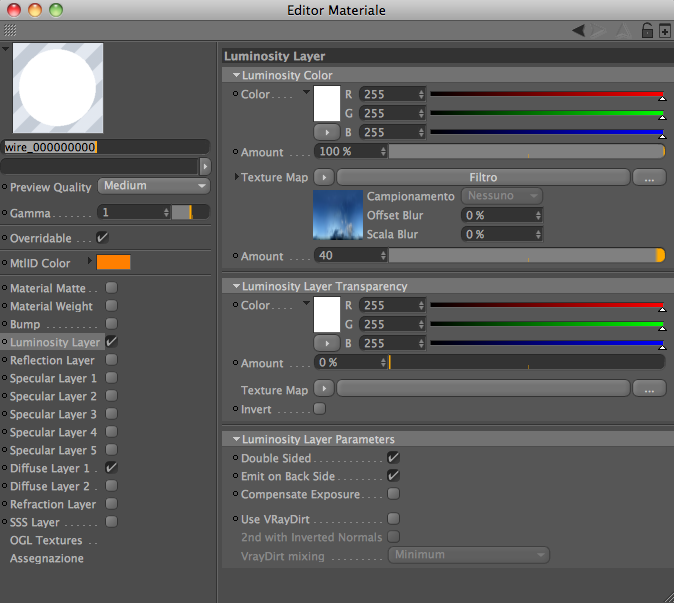The width and height of the screenshot is (674, 603).
Task: Click the forward arrow navigation icon
Action: click(598, 31)
